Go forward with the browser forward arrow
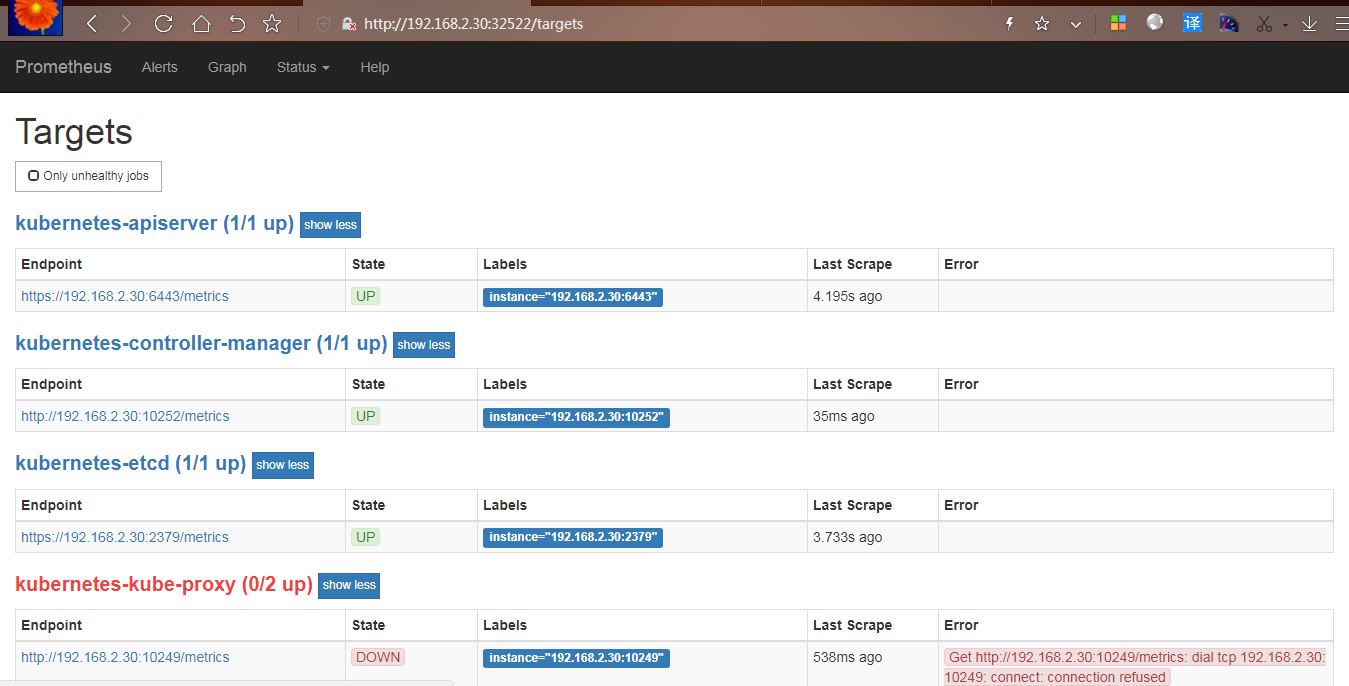 click(x=126, y=23)
